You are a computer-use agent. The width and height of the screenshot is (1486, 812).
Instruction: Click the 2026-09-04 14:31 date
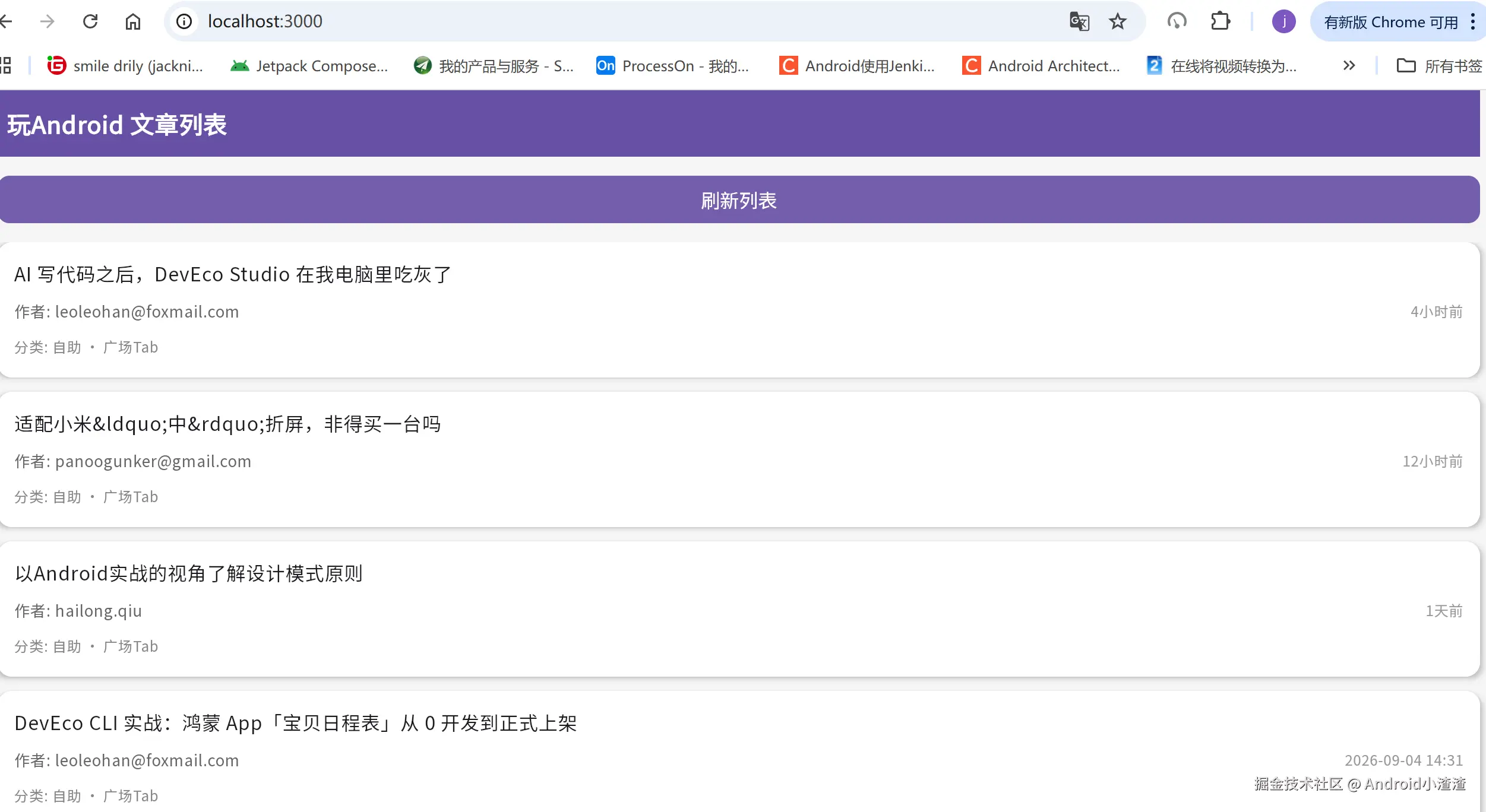1403,760
